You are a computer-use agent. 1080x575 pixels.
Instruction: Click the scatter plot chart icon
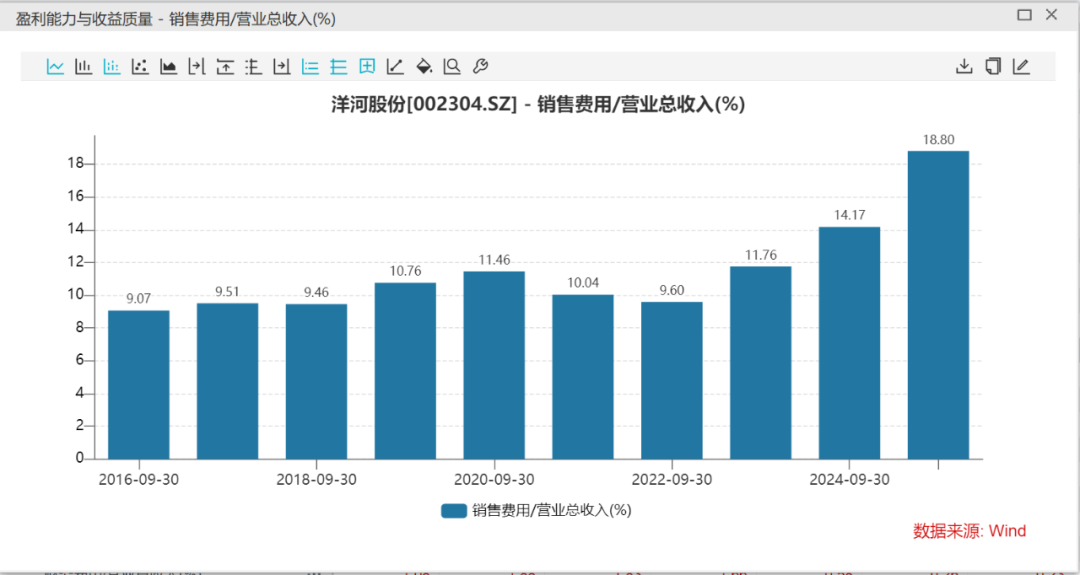point(140,67)
